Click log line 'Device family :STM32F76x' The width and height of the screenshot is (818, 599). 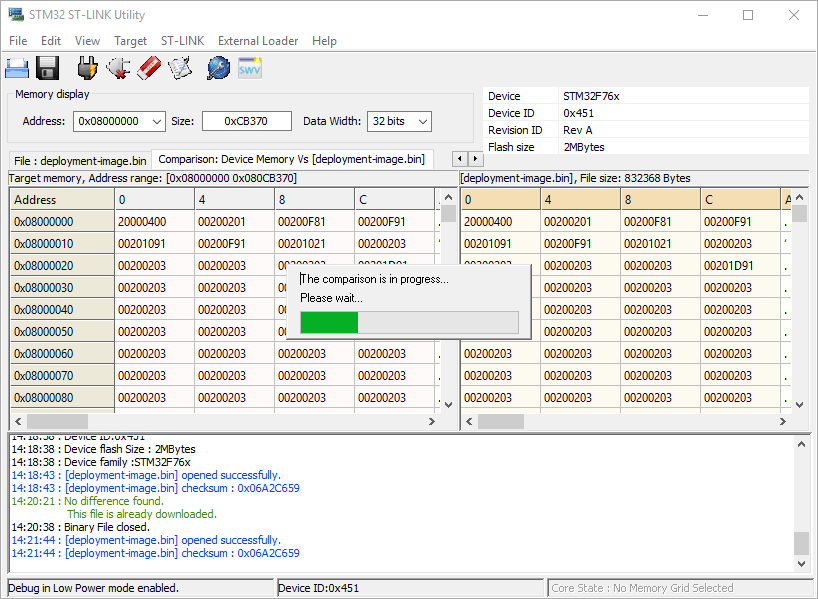(x=101, y=462)
